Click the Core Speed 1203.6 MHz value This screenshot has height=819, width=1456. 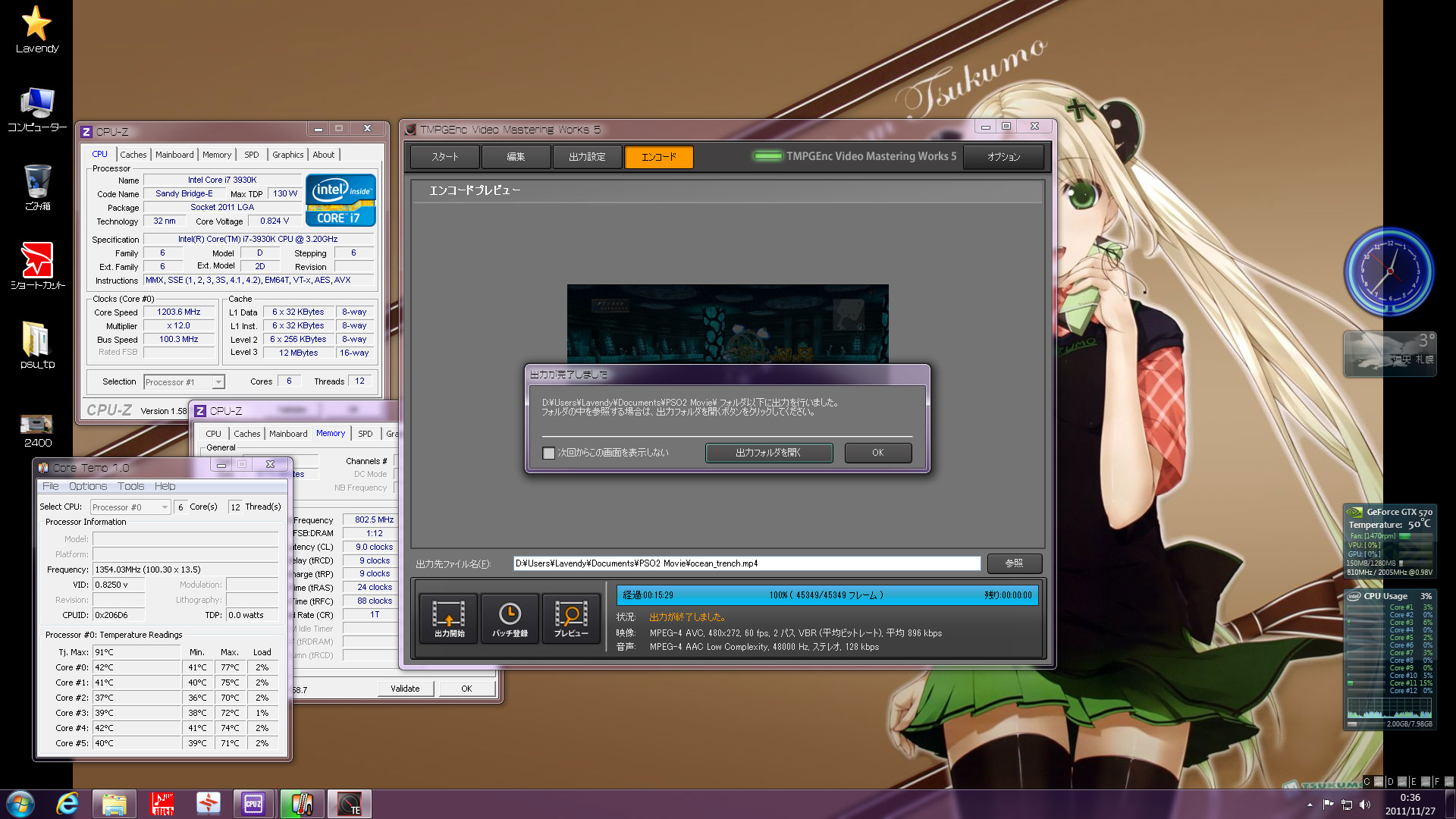[x=179, y=312]
